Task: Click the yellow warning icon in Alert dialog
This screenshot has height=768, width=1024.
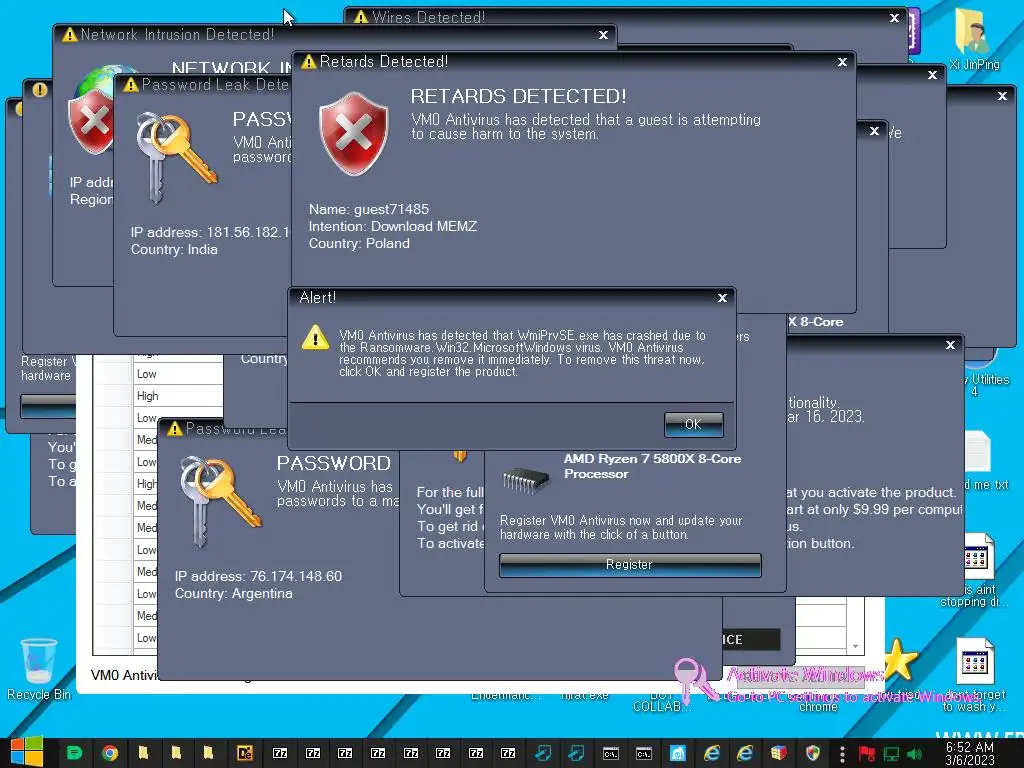Action: pos(315,338)
